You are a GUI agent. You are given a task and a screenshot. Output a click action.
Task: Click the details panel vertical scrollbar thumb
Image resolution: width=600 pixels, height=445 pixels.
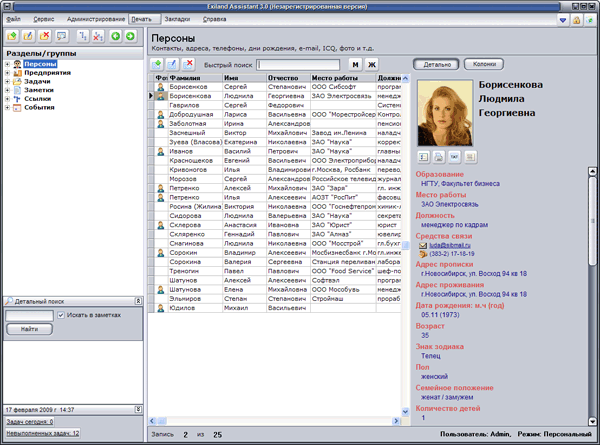[592, 220]
